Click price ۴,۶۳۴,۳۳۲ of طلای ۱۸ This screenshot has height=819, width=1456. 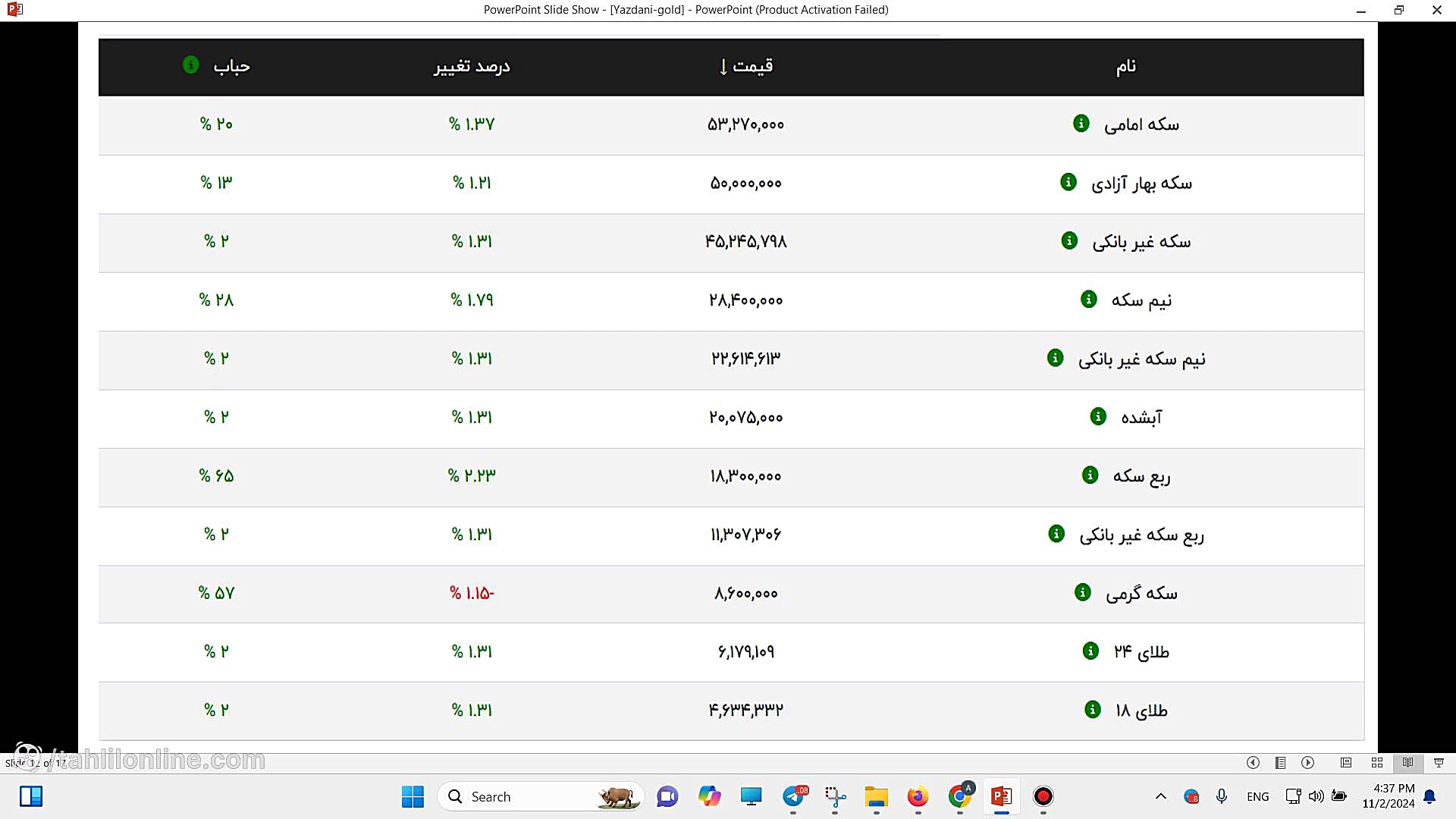[x=746, y=710]
